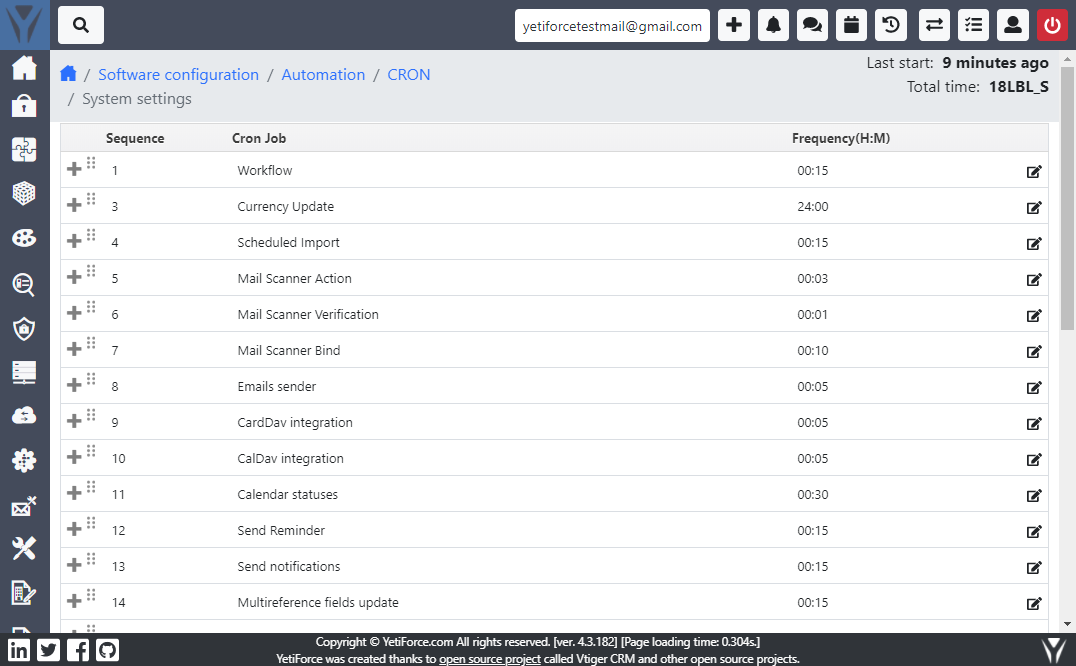1076x666 pixels.
Task: Open the sidebar gear automation icon
Action: (24, 460)
